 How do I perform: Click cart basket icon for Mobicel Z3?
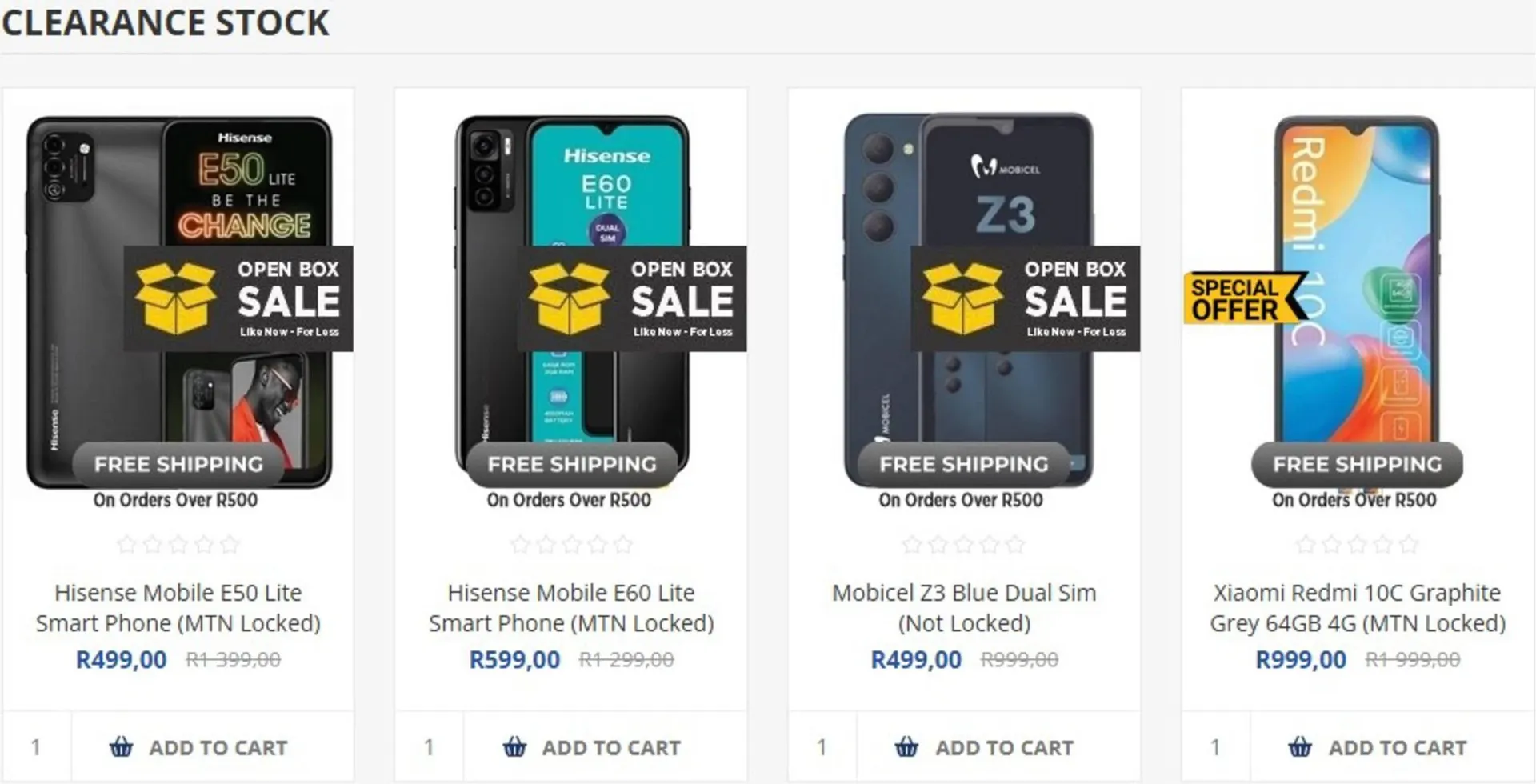click(906, 747)
